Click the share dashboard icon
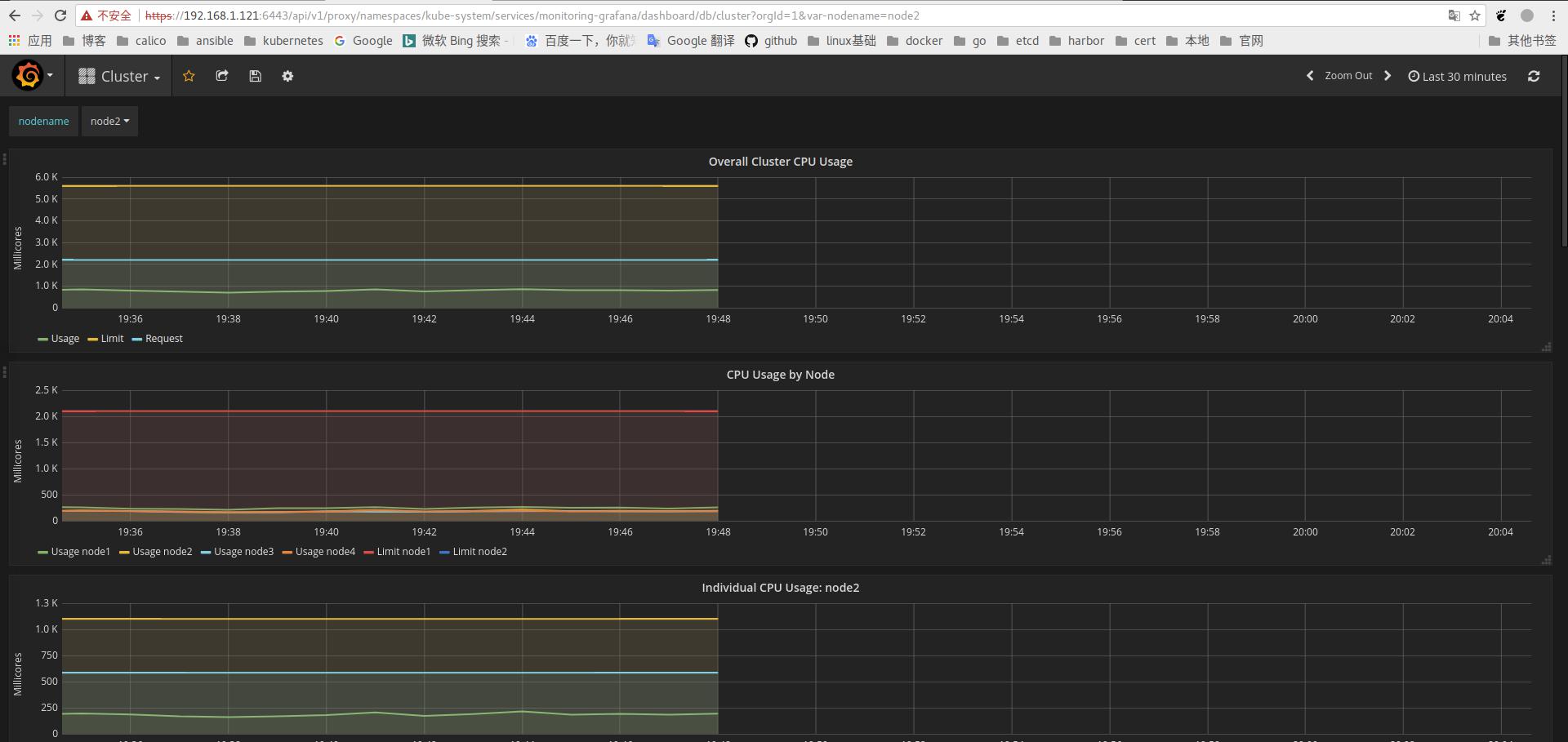The width and height of the screenshot is (1568, 742). pos(221,76)
